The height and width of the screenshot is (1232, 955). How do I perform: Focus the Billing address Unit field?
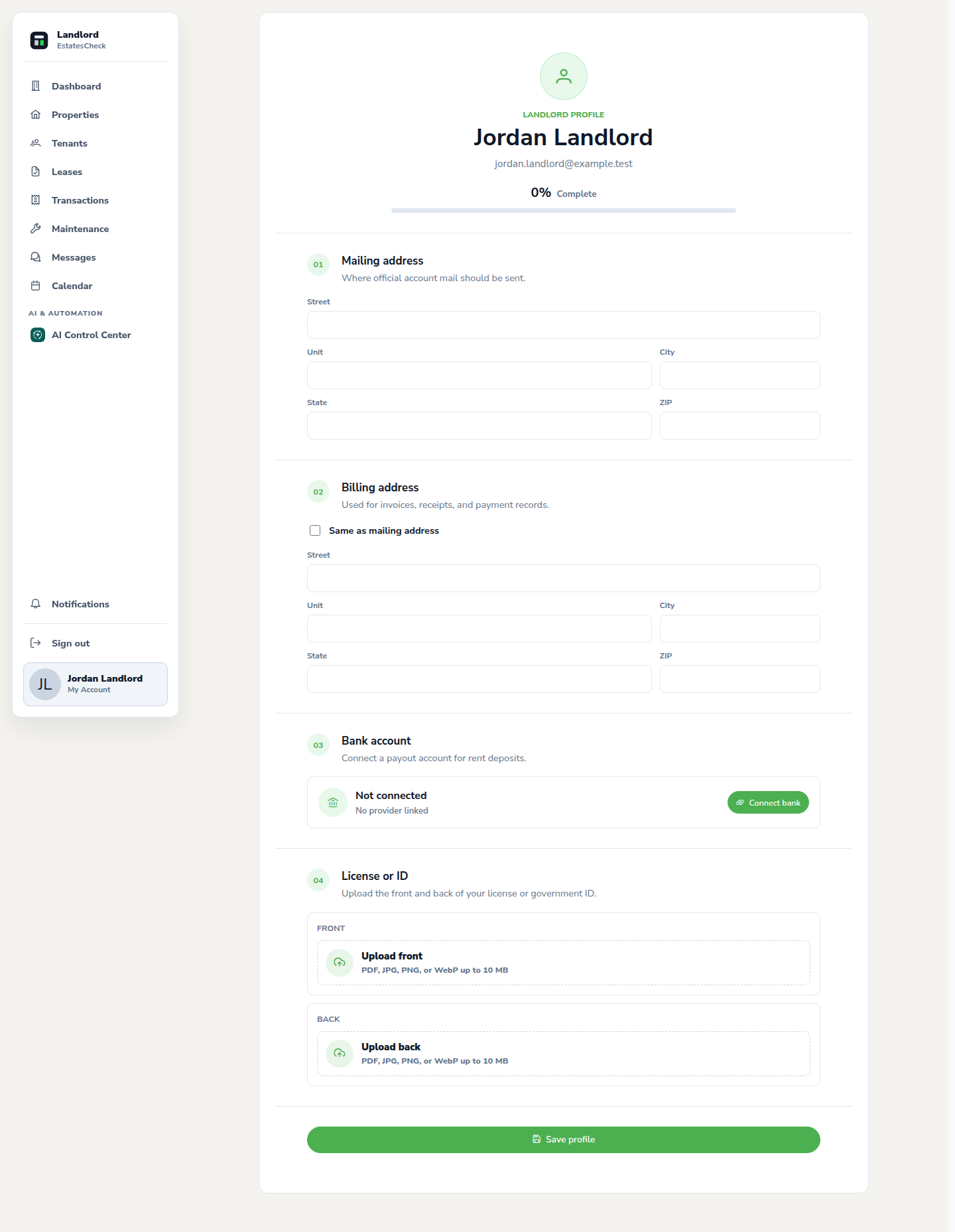[x=479, y=629]
